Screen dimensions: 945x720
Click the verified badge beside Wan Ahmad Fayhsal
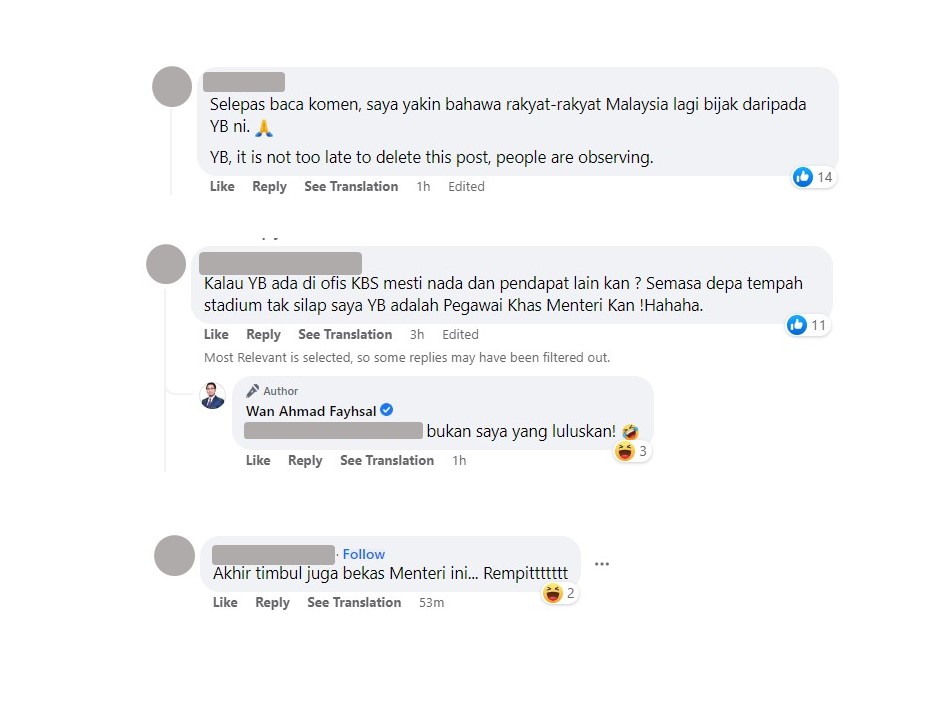coord(387,410)
